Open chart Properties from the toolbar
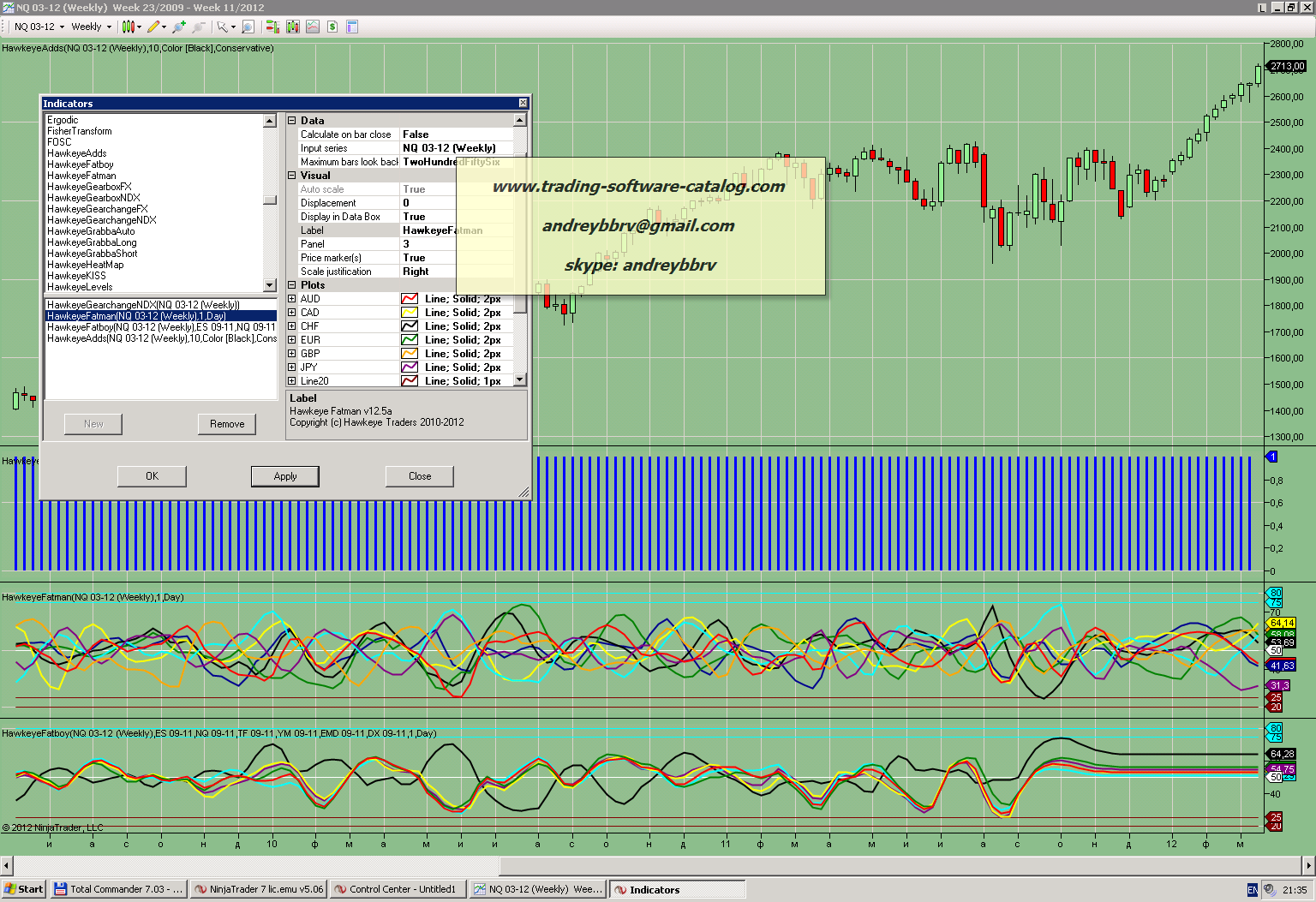The width and height of the screenshot is (1316, 902). (352, 27)
